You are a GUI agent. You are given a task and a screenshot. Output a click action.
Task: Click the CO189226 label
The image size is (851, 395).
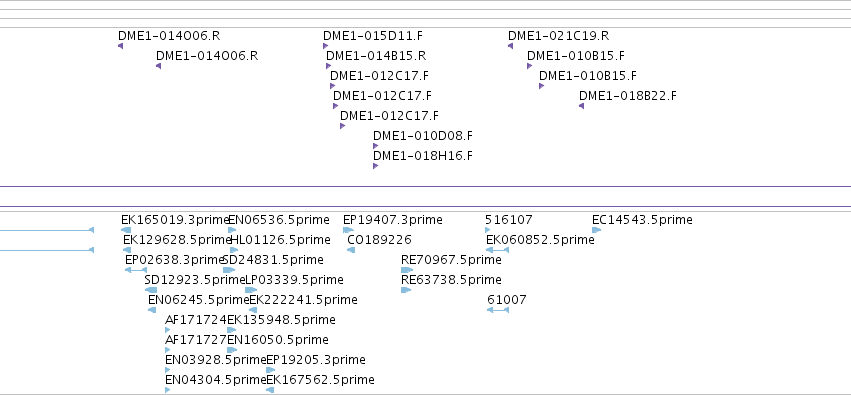coord(379,240)
